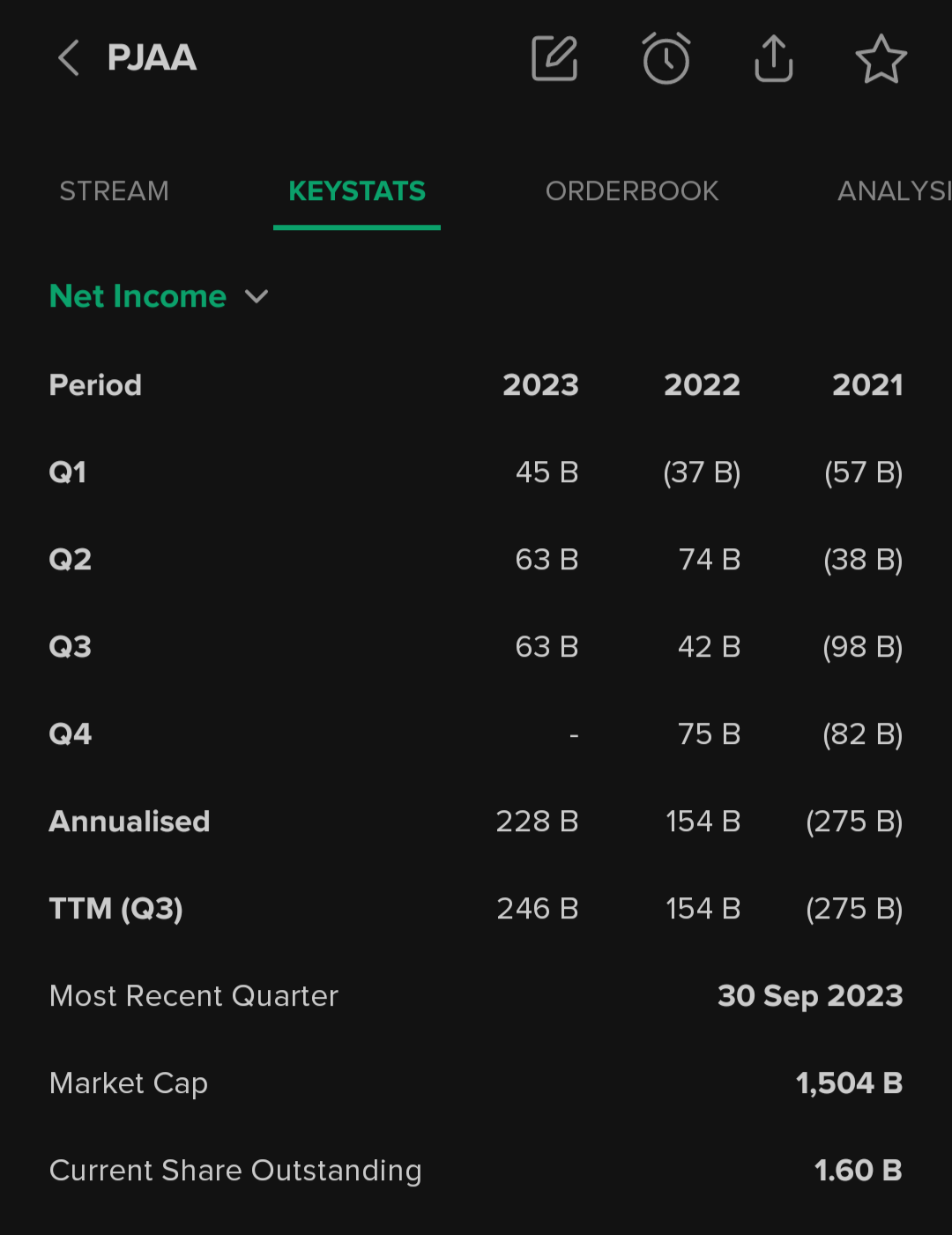Select the 2022 column header
Image resolution: width=952 pixels, height=1235 pixels.
point(702,385)
